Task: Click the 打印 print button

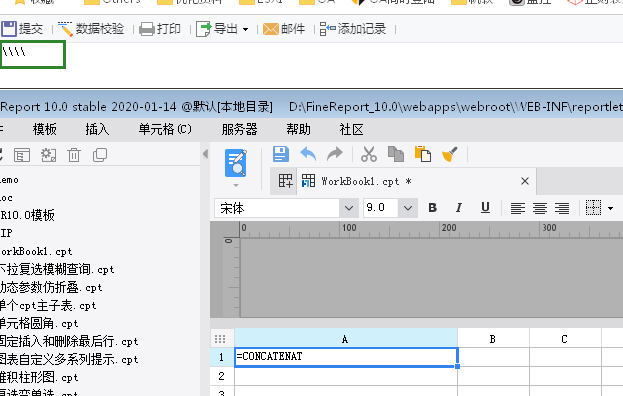Action: [x=160, y=29]
